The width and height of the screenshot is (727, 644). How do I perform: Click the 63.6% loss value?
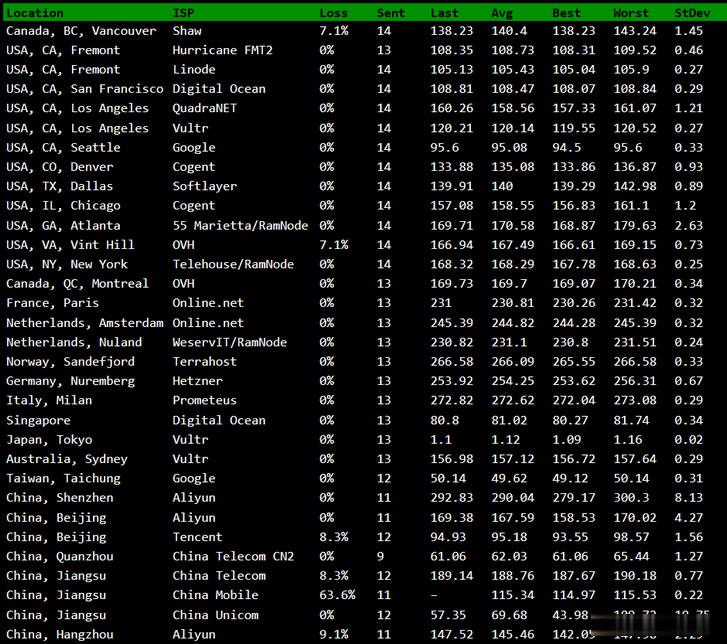click(337, 595)
